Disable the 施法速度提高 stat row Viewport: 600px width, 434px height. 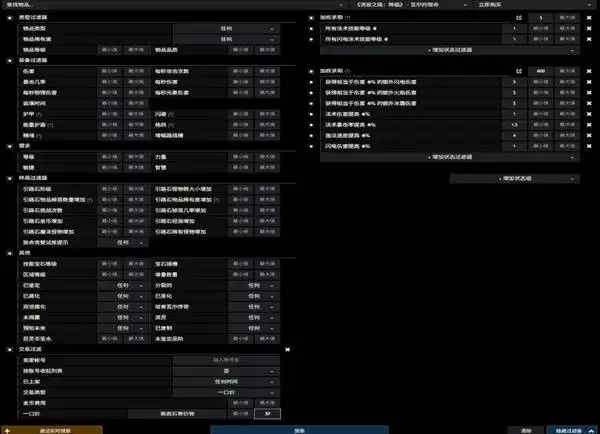[311, 135]
